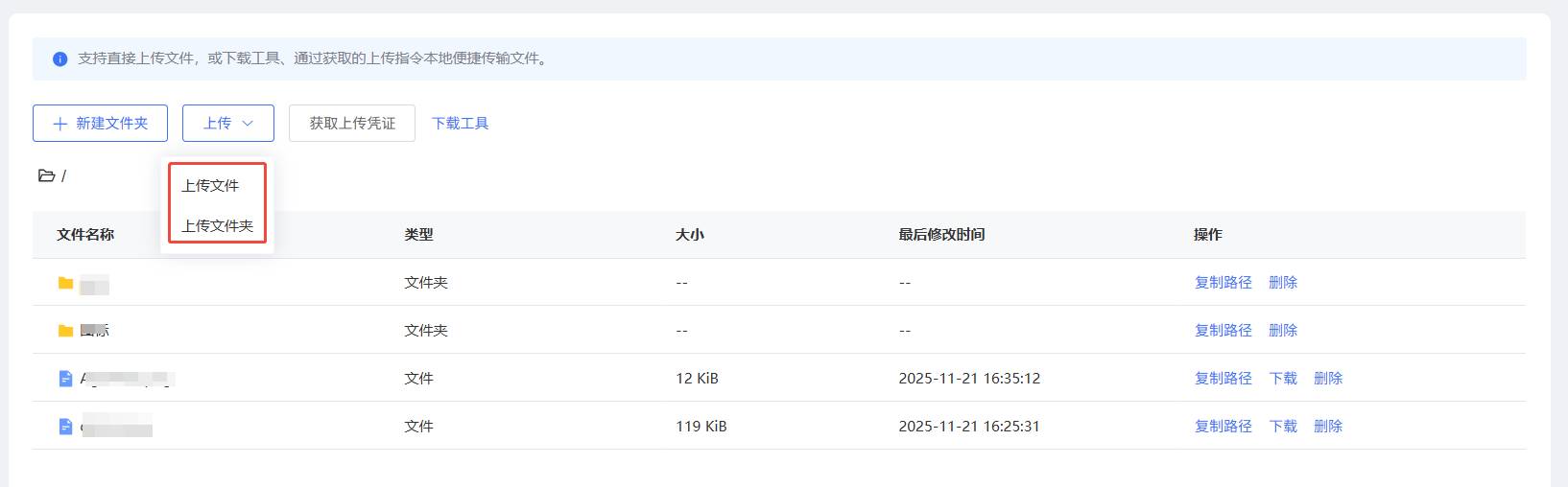Delete the 12 KiB file
The image size is (1568, 487).
pyautogui.click(x=1328, y=379)
